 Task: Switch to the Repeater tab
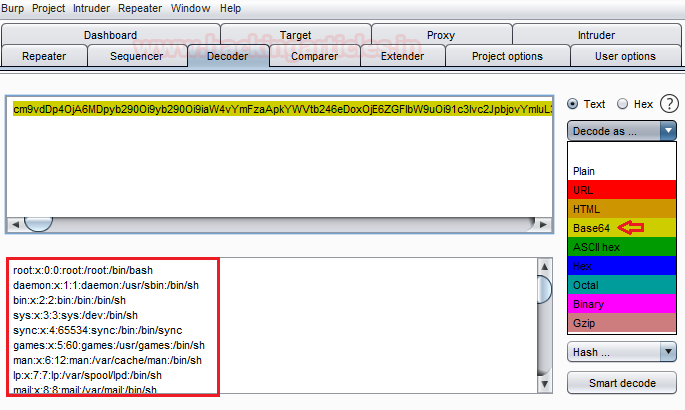[44, 56]
